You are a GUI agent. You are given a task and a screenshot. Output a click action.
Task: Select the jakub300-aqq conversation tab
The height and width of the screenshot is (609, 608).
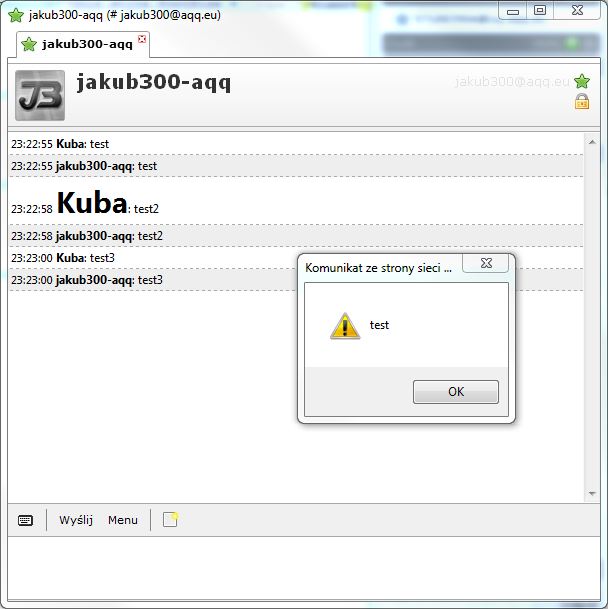click(x=83, y=44)
